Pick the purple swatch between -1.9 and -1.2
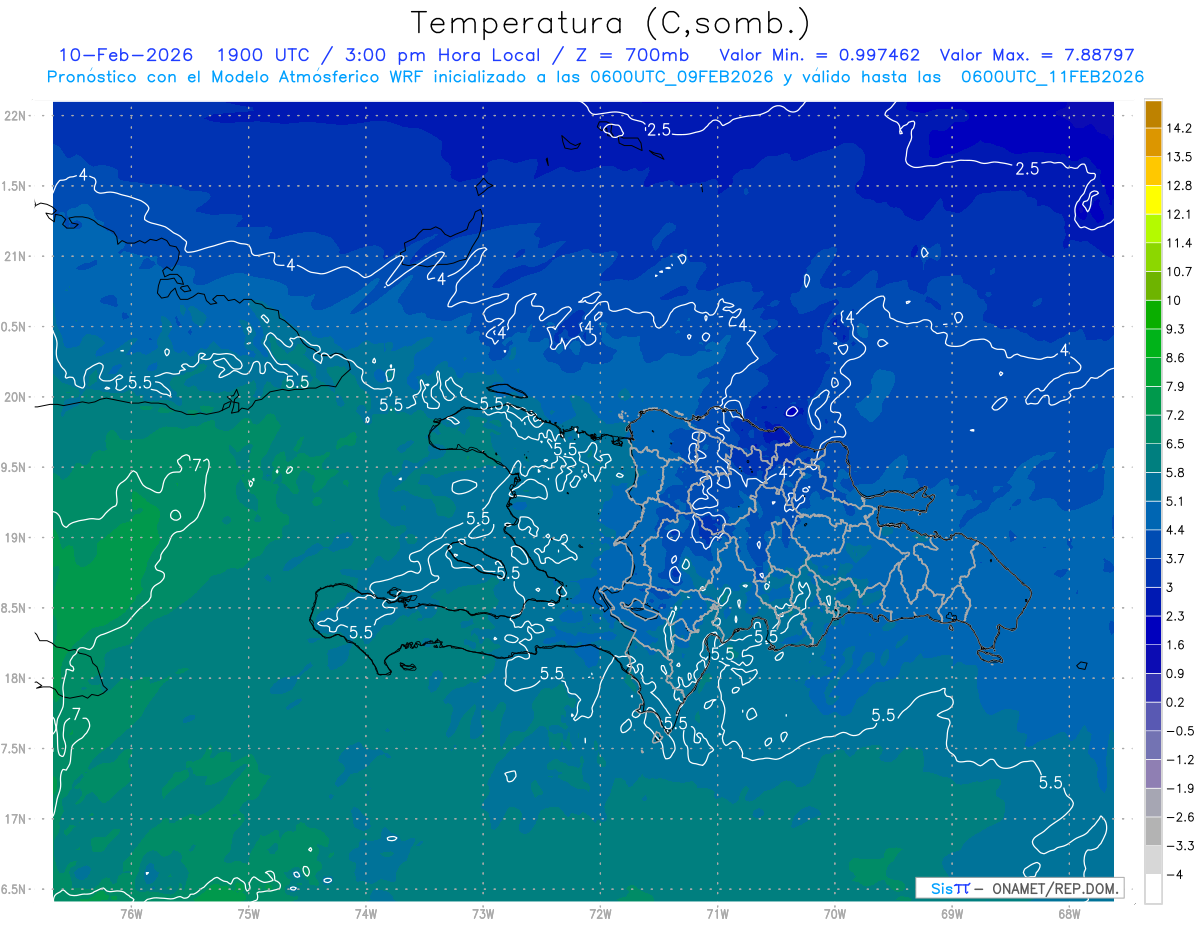The width and height of the screenshot is (1200, 927). pyautogui.click(x=1153, y=774)
